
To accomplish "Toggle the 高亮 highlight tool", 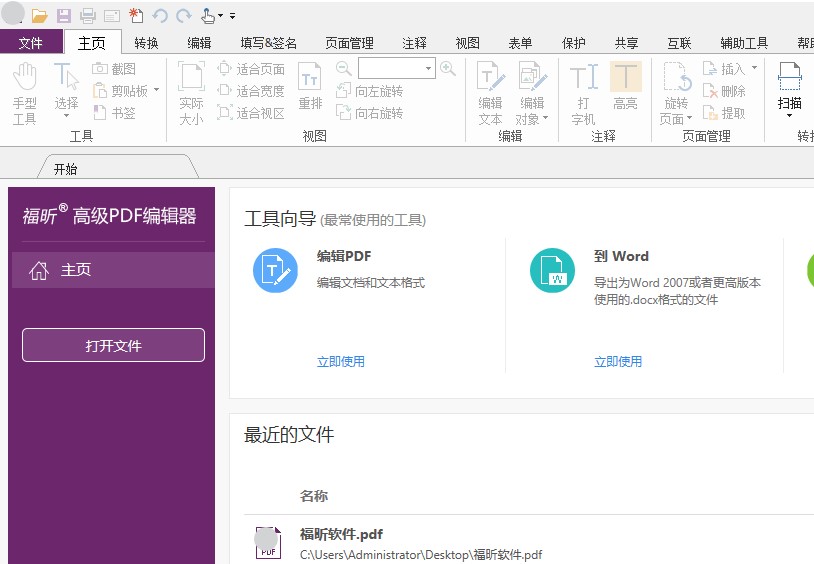I will click(626, 86).
